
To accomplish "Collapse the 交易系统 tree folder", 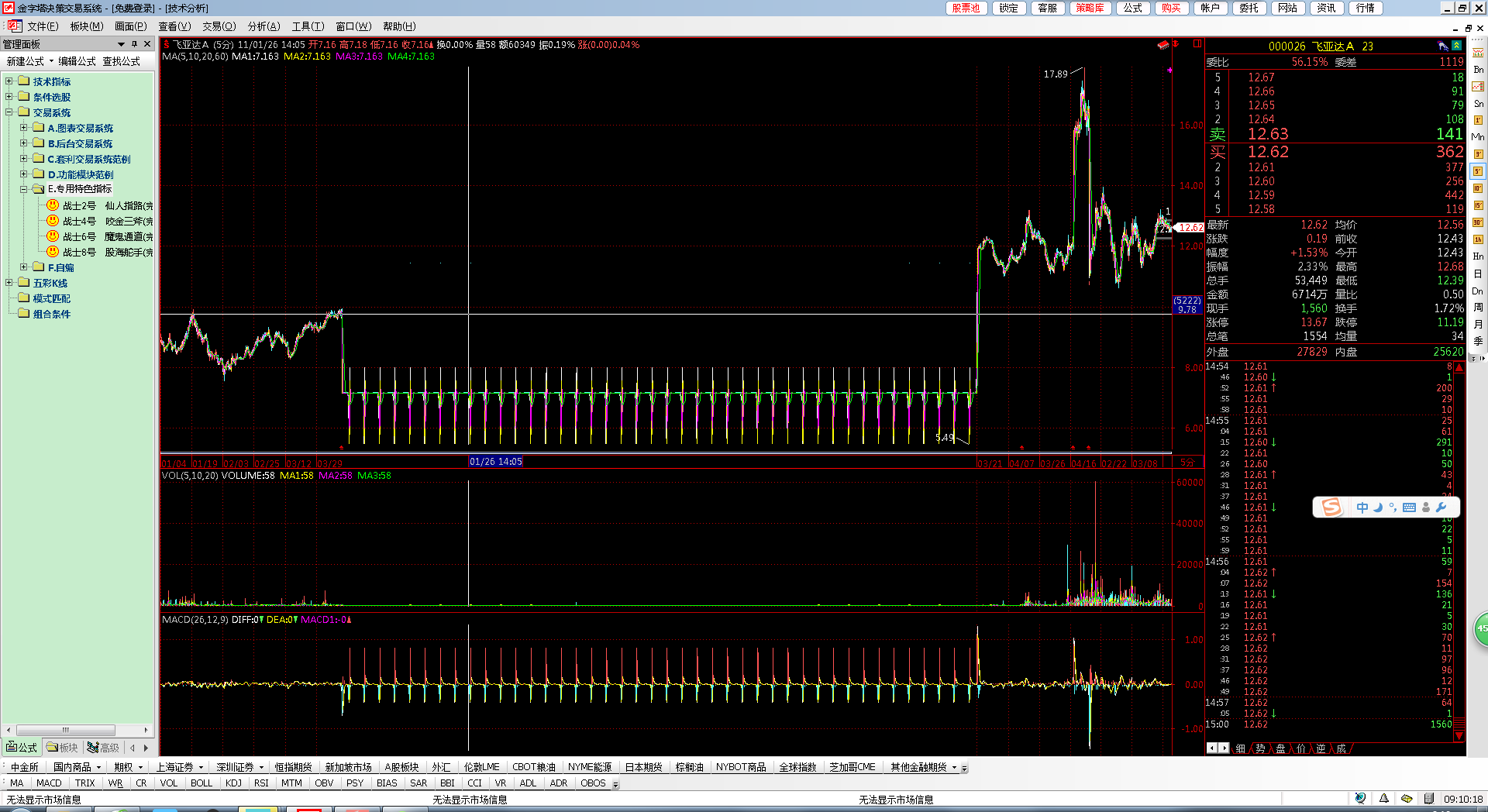I will click(9, 112).
